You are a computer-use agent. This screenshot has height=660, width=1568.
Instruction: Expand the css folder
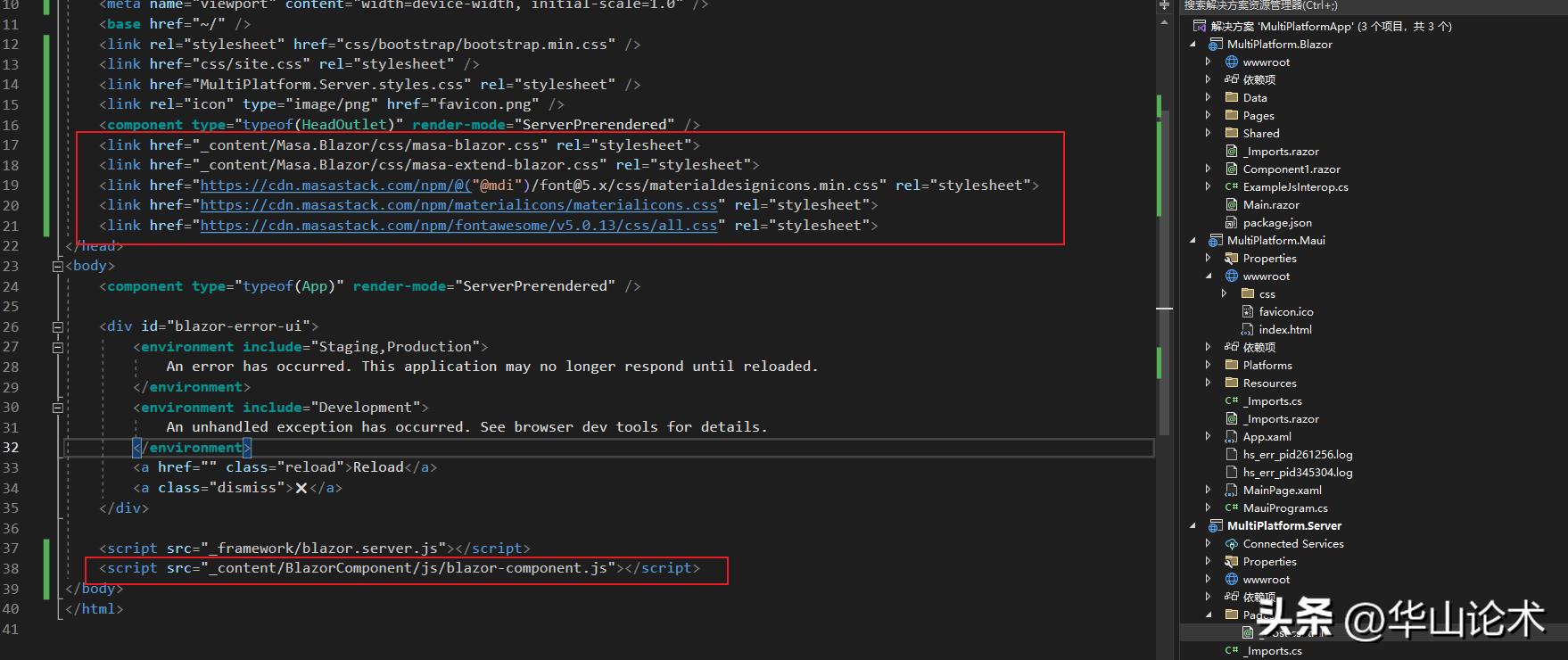coord(1225,293)
